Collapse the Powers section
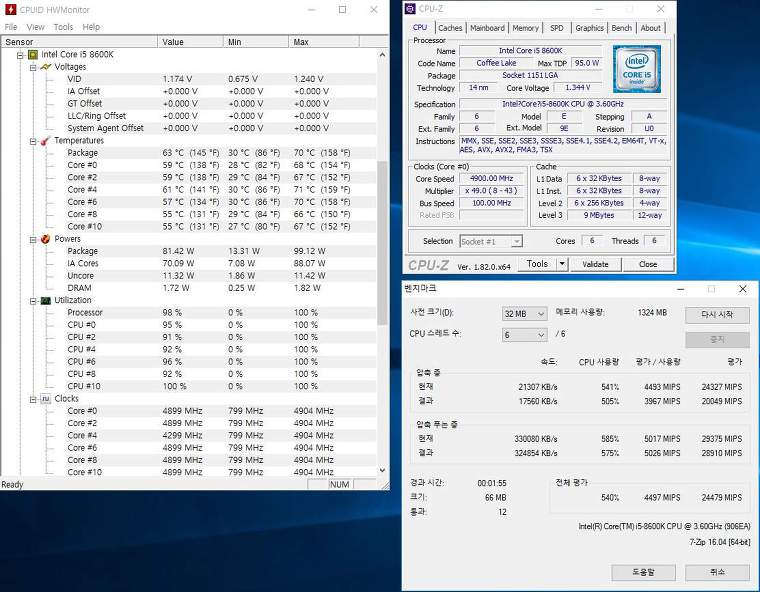Viewport: 760px width, 592px height. [x=33, y=240]
